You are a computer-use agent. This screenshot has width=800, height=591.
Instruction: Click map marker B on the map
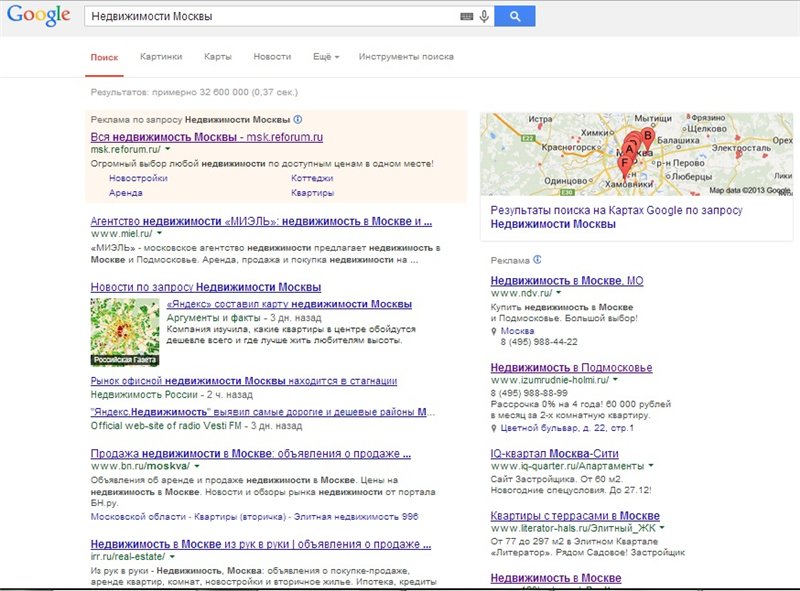(647, 137)
